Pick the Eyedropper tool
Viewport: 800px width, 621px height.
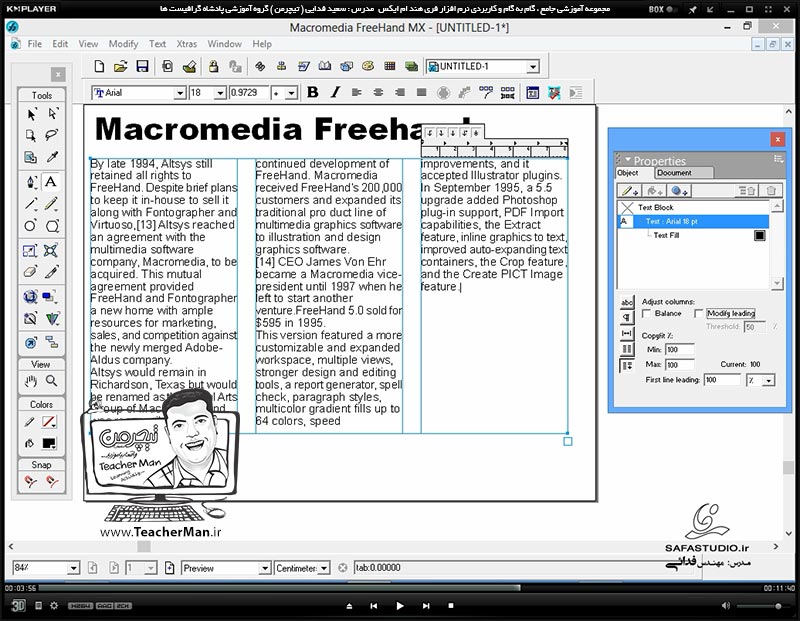point(52,157)
